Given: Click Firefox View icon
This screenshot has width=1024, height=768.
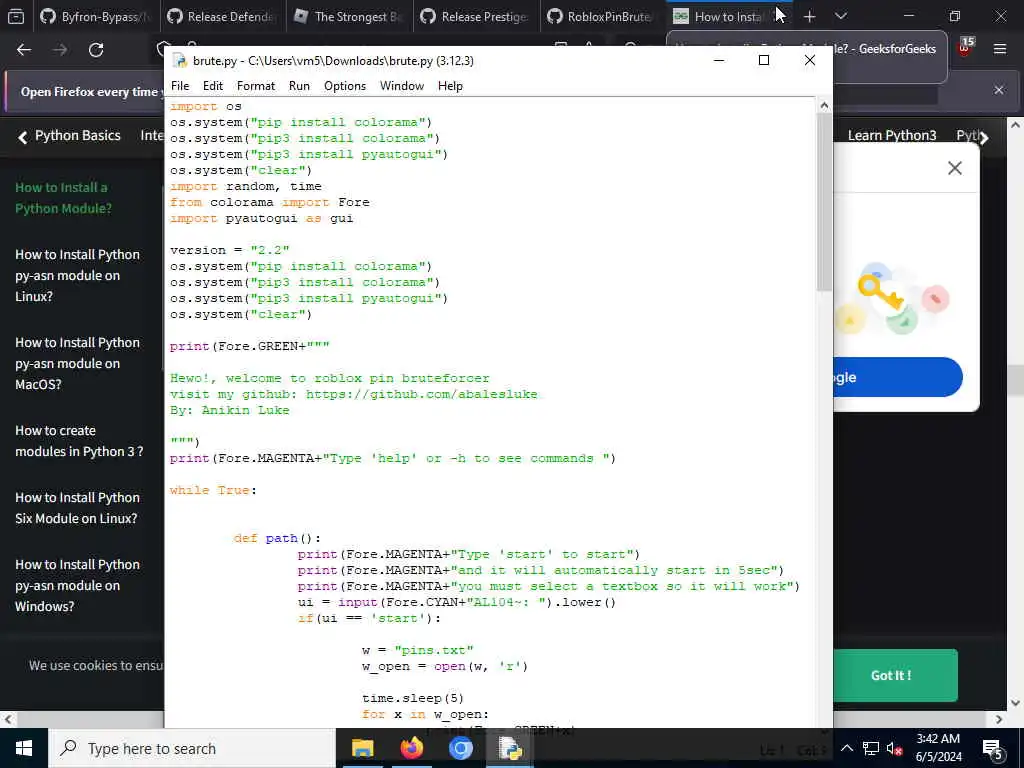Looking at the screenshot, I should [x=16, y=16].
